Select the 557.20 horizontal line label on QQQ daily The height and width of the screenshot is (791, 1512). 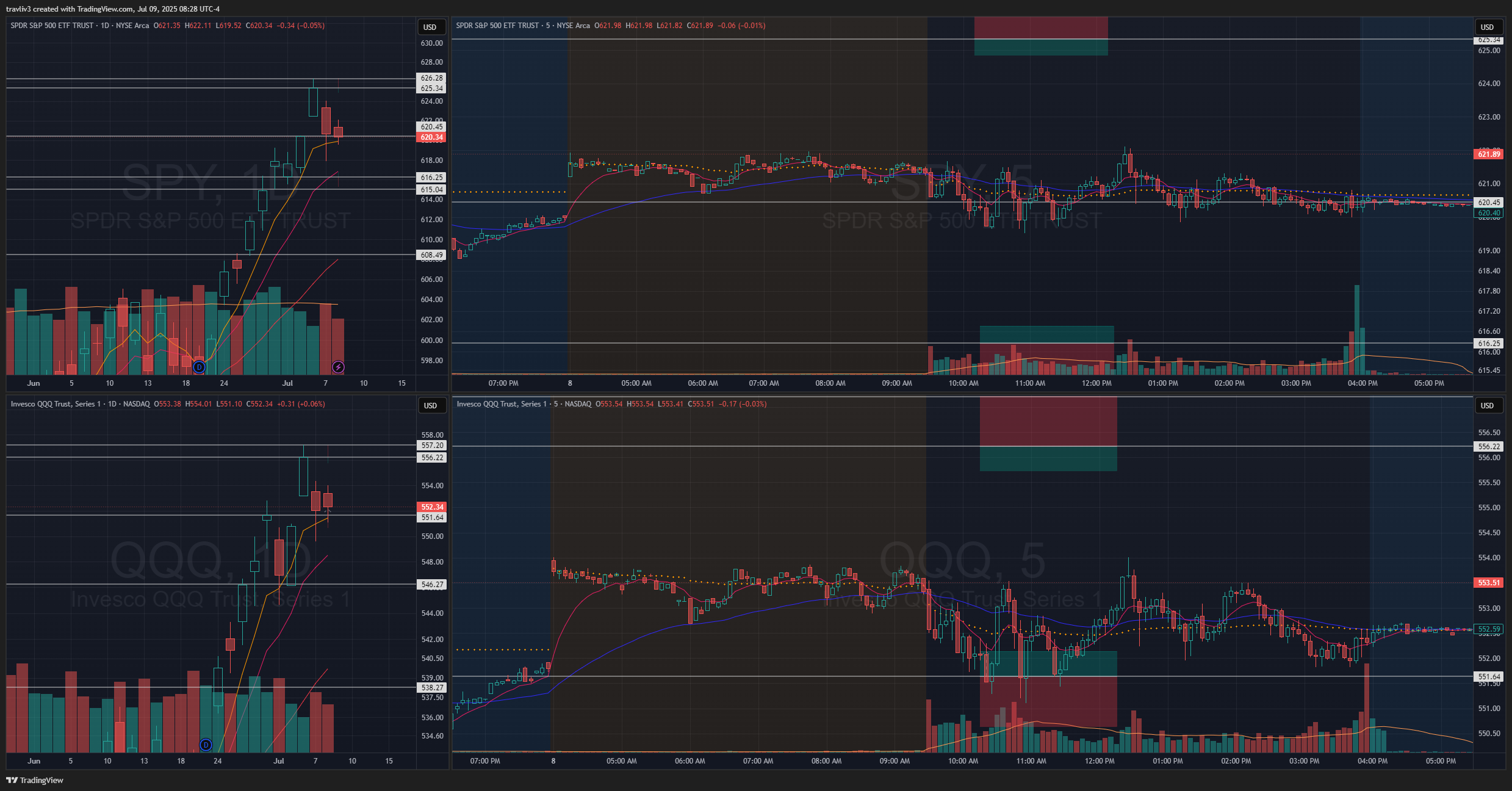tap(432, 446)
